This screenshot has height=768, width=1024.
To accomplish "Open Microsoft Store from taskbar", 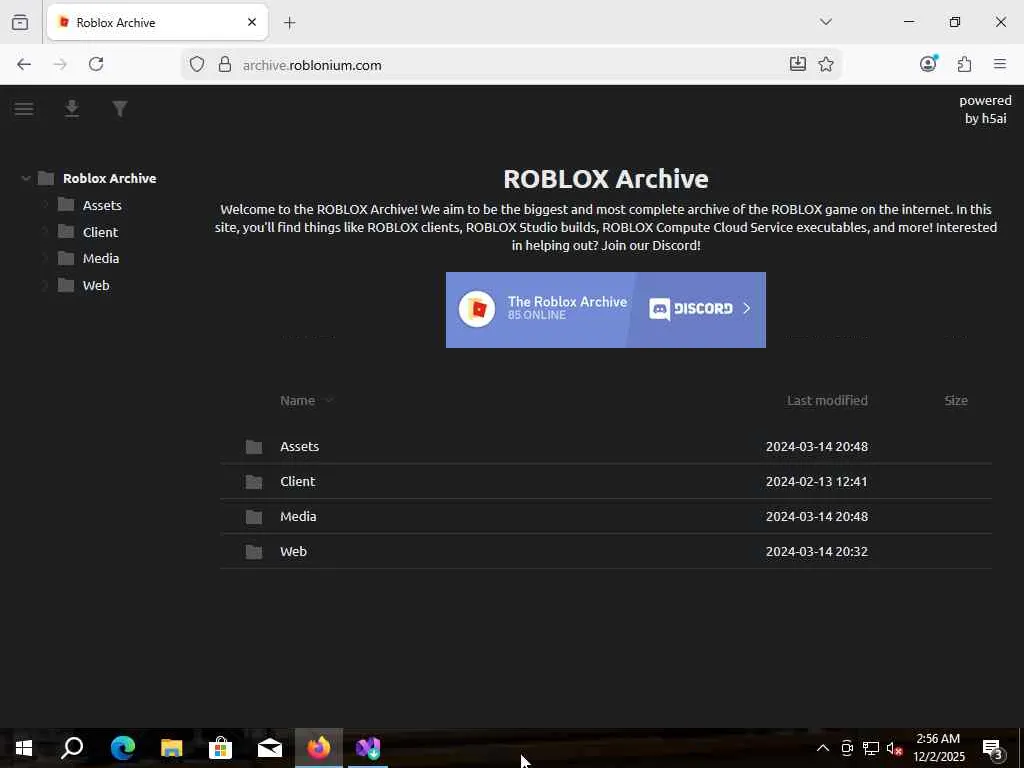I will (x=221, y=748).
